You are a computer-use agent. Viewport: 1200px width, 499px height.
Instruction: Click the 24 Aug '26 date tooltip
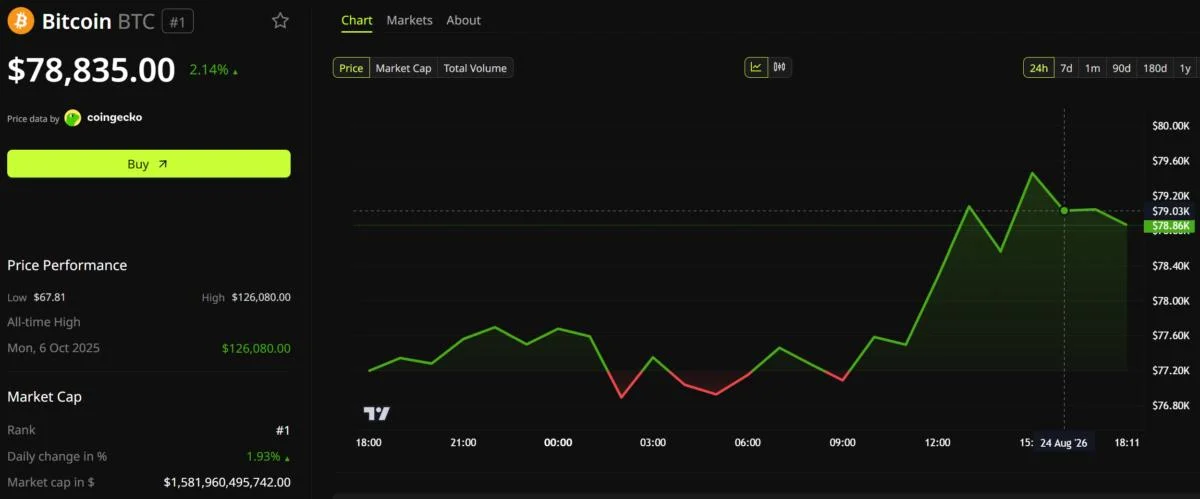[x=1063, y=442]
